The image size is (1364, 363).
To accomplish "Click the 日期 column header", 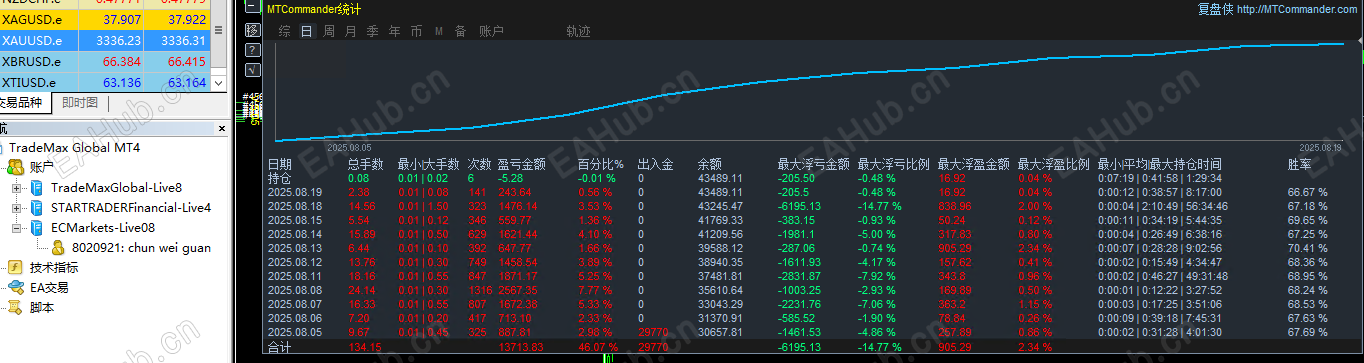I will 280,164.
